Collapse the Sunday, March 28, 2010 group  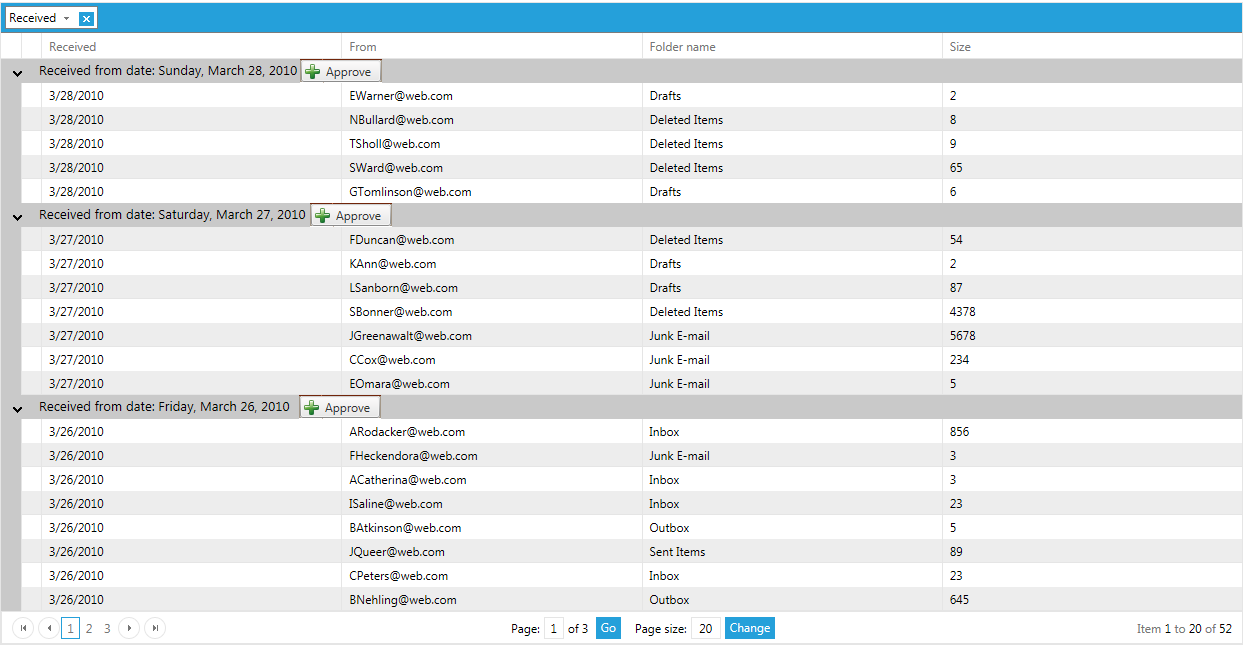point(17,73)
